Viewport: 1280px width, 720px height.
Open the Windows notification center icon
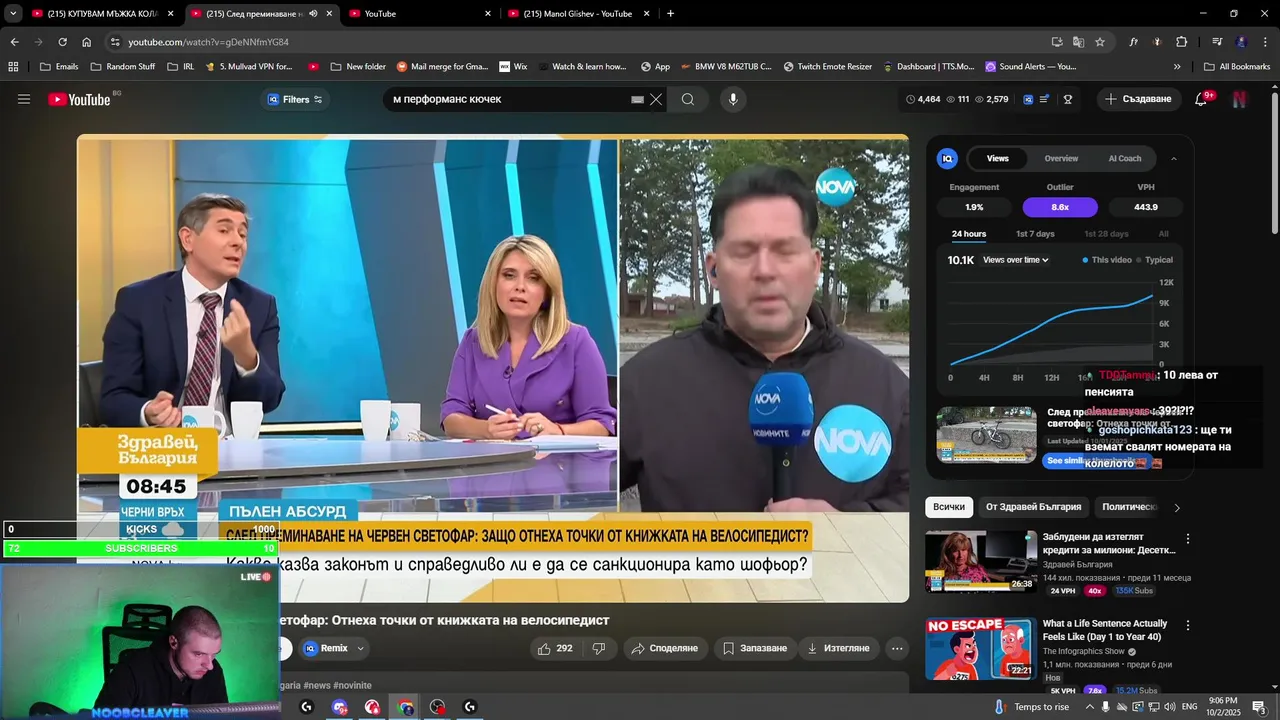pyautogui.click(x=1259, y=707)
